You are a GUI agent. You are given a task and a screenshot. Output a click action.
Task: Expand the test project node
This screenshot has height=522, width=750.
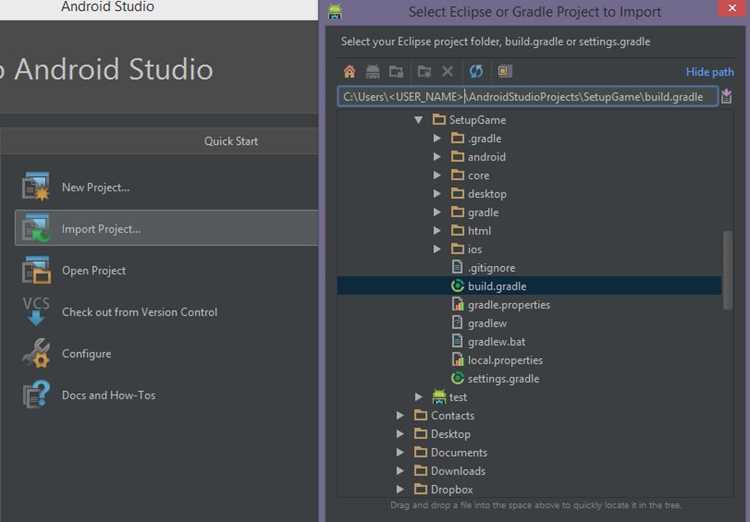pyautogui.click(x=419, y=397)
